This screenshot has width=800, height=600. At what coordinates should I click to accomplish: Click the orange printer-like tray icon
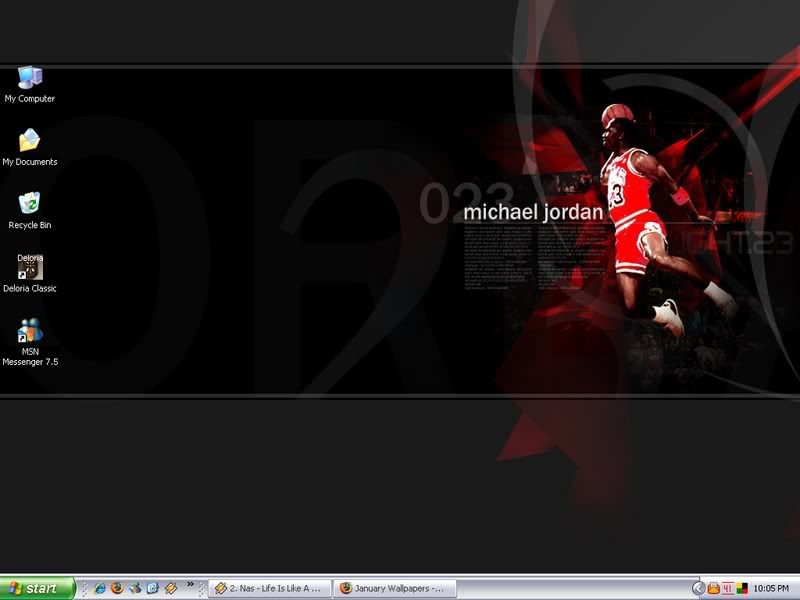713,589
